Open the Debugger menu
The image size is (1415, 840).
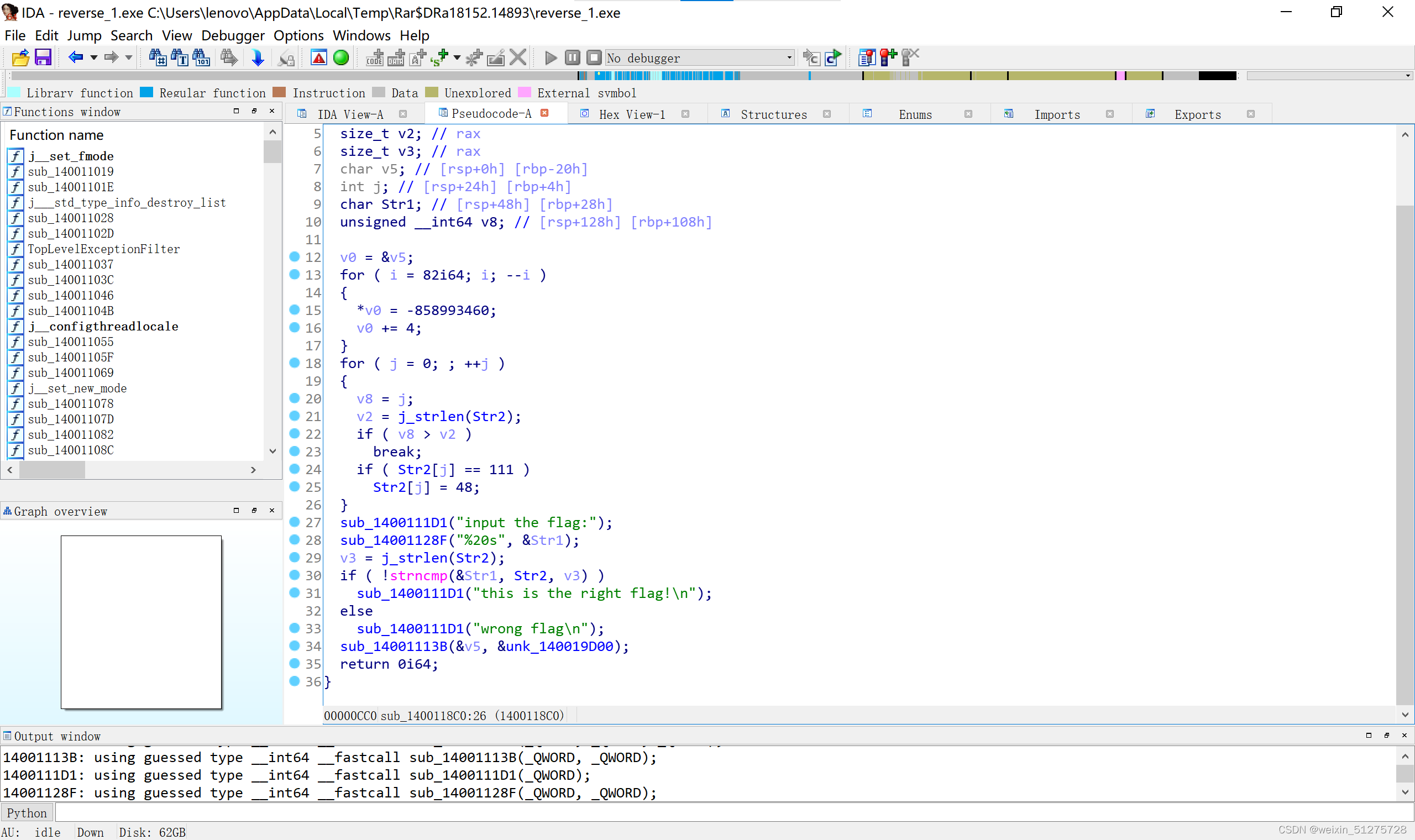(233, 36)
